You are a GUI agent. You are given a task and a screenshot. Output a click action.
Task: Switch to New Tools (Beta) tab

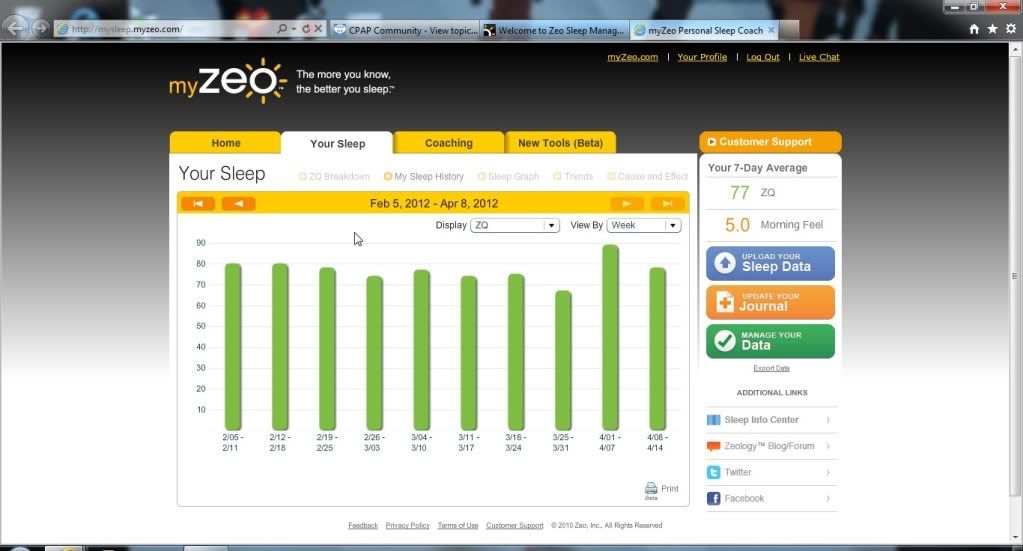pos(560,143)
